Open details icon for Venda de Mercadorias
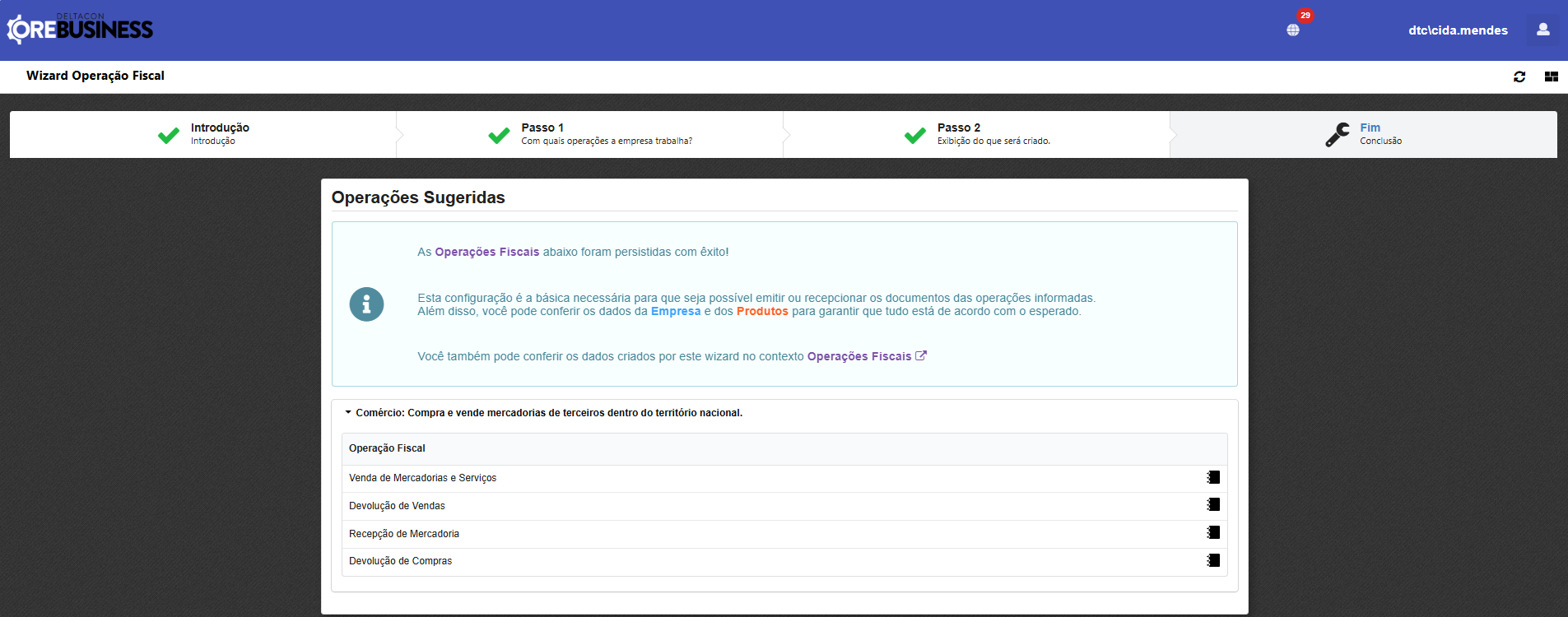Viewport: 1568px width, 617px height. click(x=1213, y=477)
